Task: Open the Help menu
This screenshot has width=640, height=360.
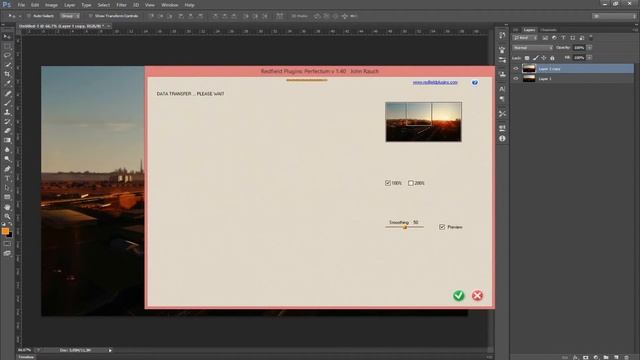Action: (x=189, y=5)
